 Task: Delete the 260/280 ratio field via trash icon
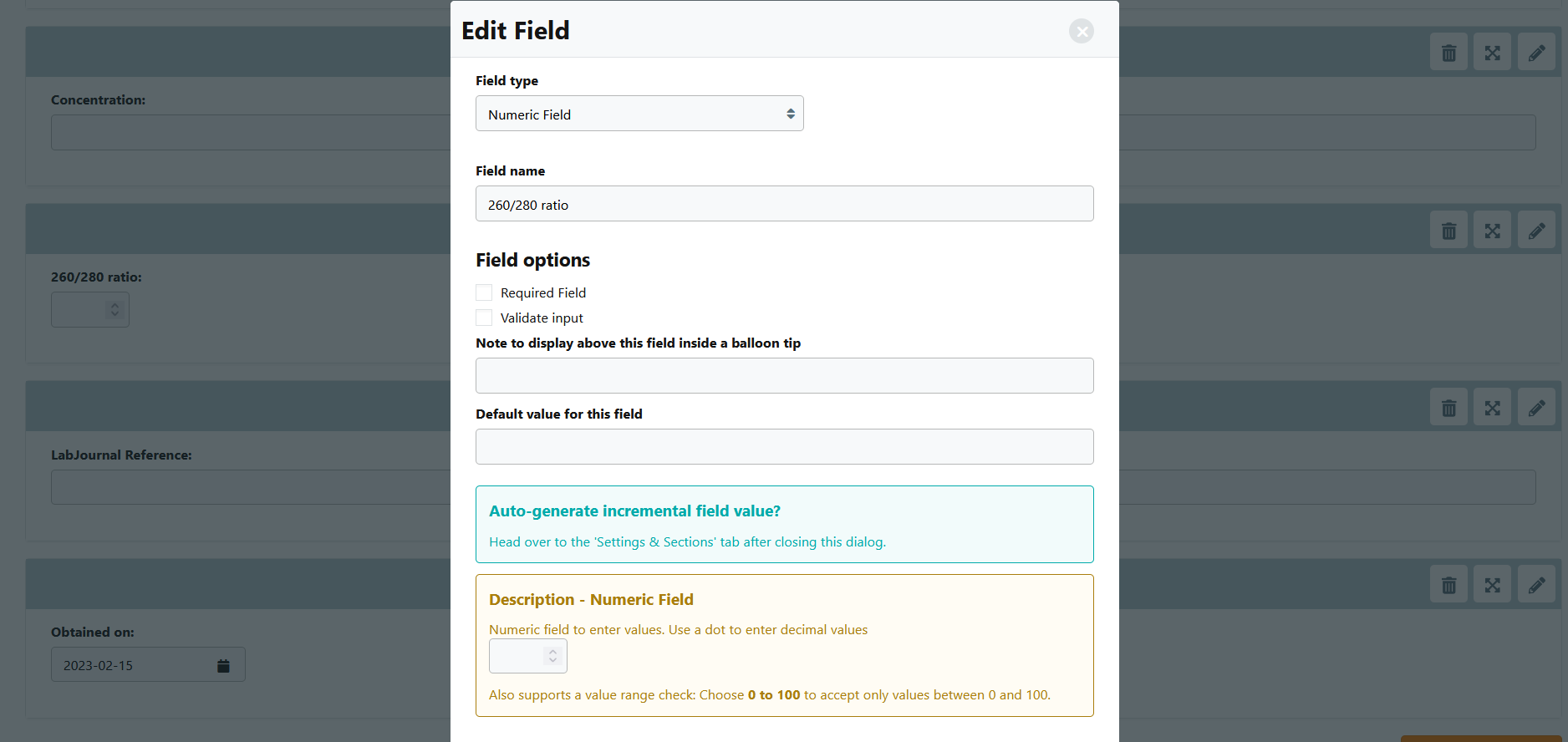coord(1448,231)
